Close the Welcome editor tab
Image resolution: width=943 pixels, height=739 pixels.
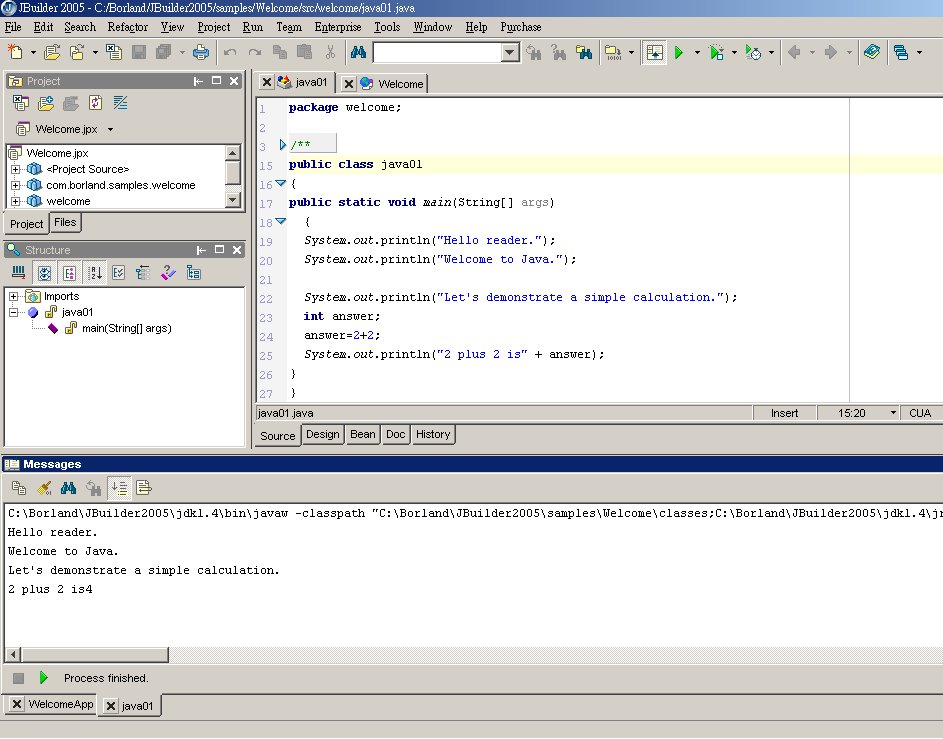click(x=348, y=84)
